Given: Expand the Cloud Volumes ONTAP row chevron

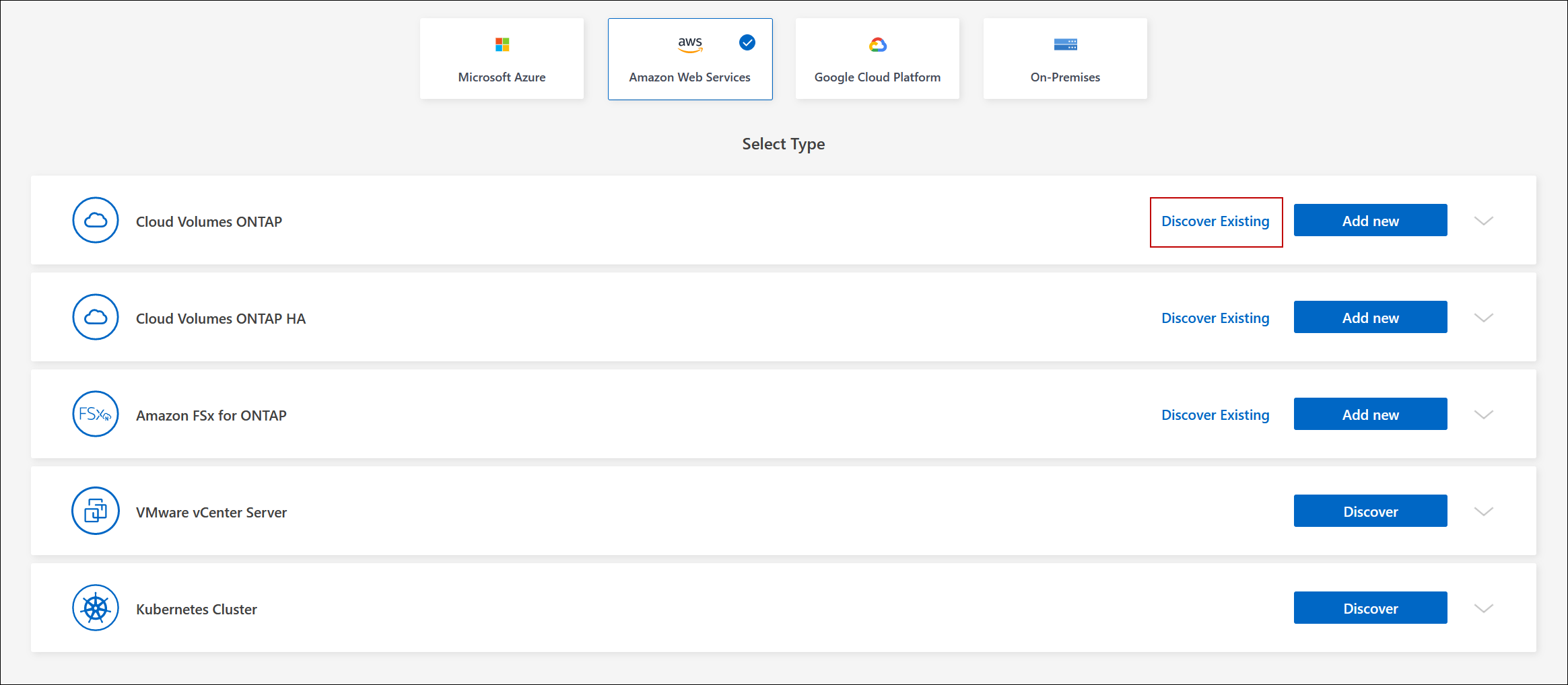Looking at the screenshot, I should click(x=1484, y=221).
